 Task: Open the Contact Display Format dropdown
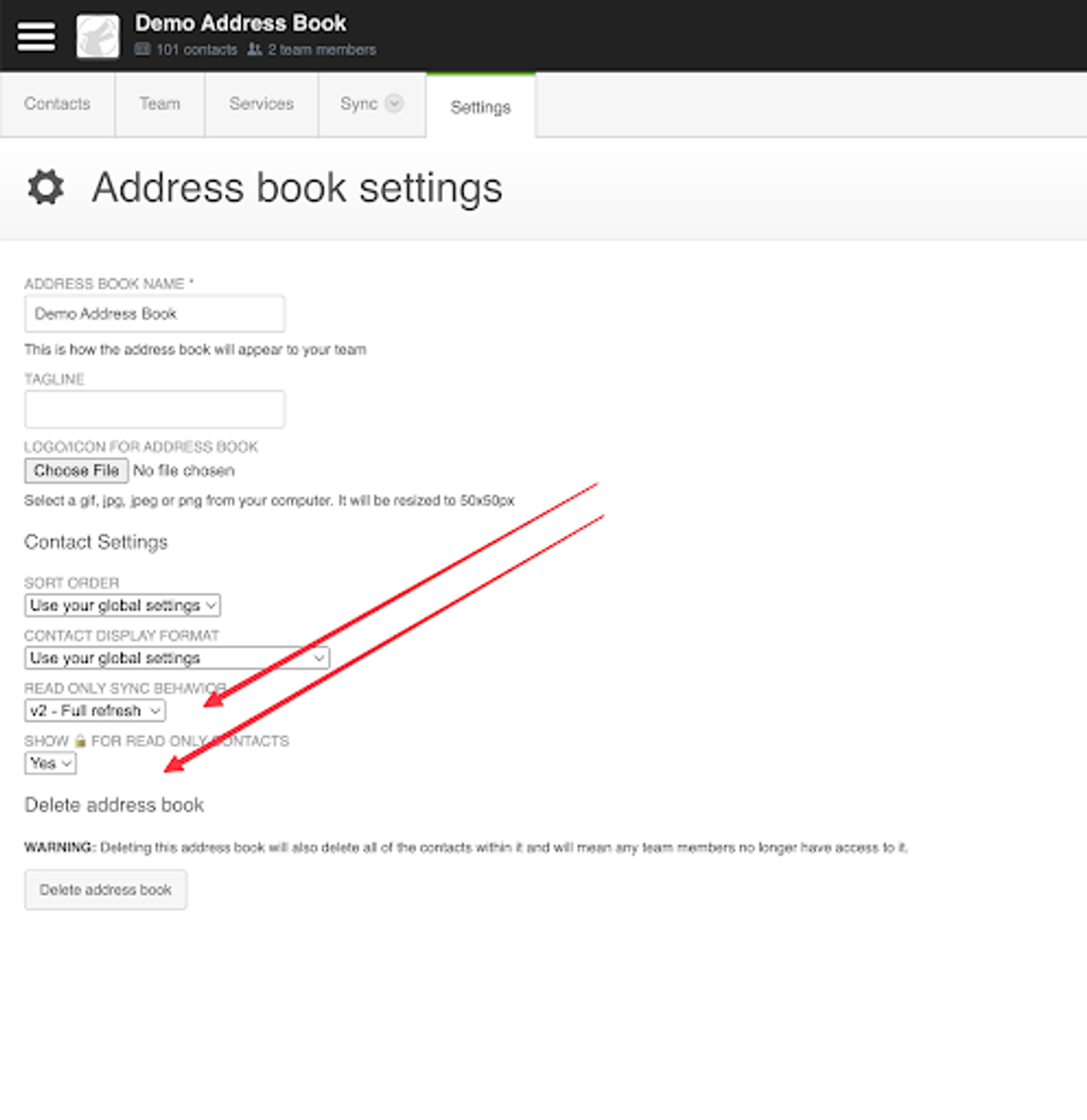(x=177, y=658)
